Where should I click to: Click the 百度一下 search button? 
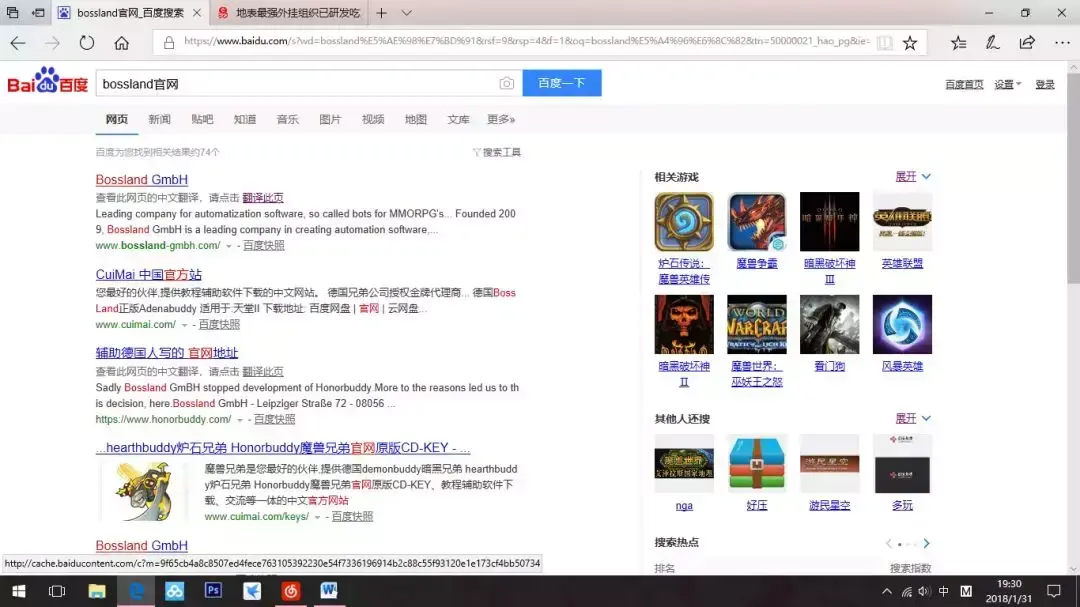[x=562, y=83]
